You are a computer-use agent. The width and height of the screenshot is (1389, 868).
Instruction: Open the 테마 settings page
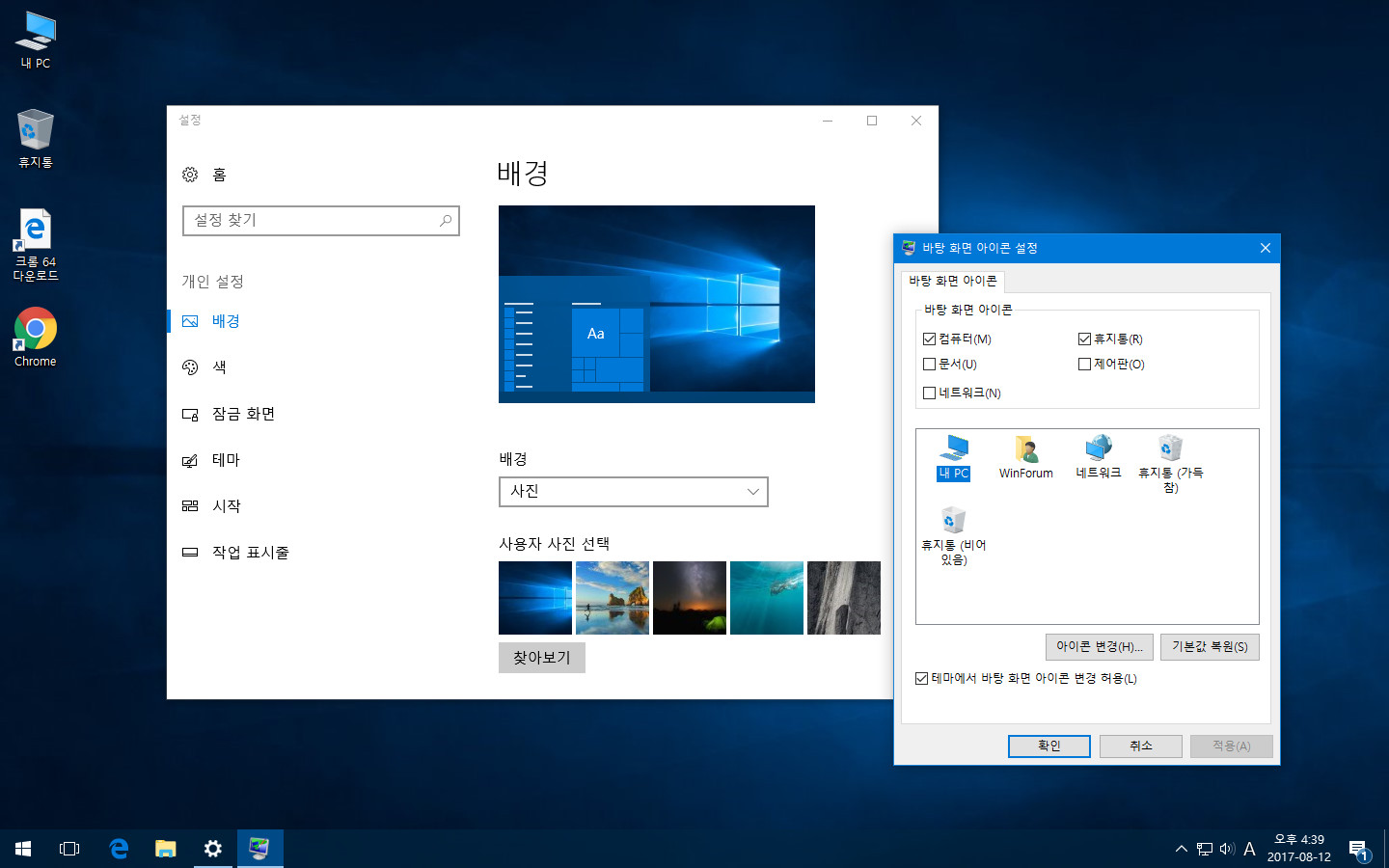pos(211,460)
